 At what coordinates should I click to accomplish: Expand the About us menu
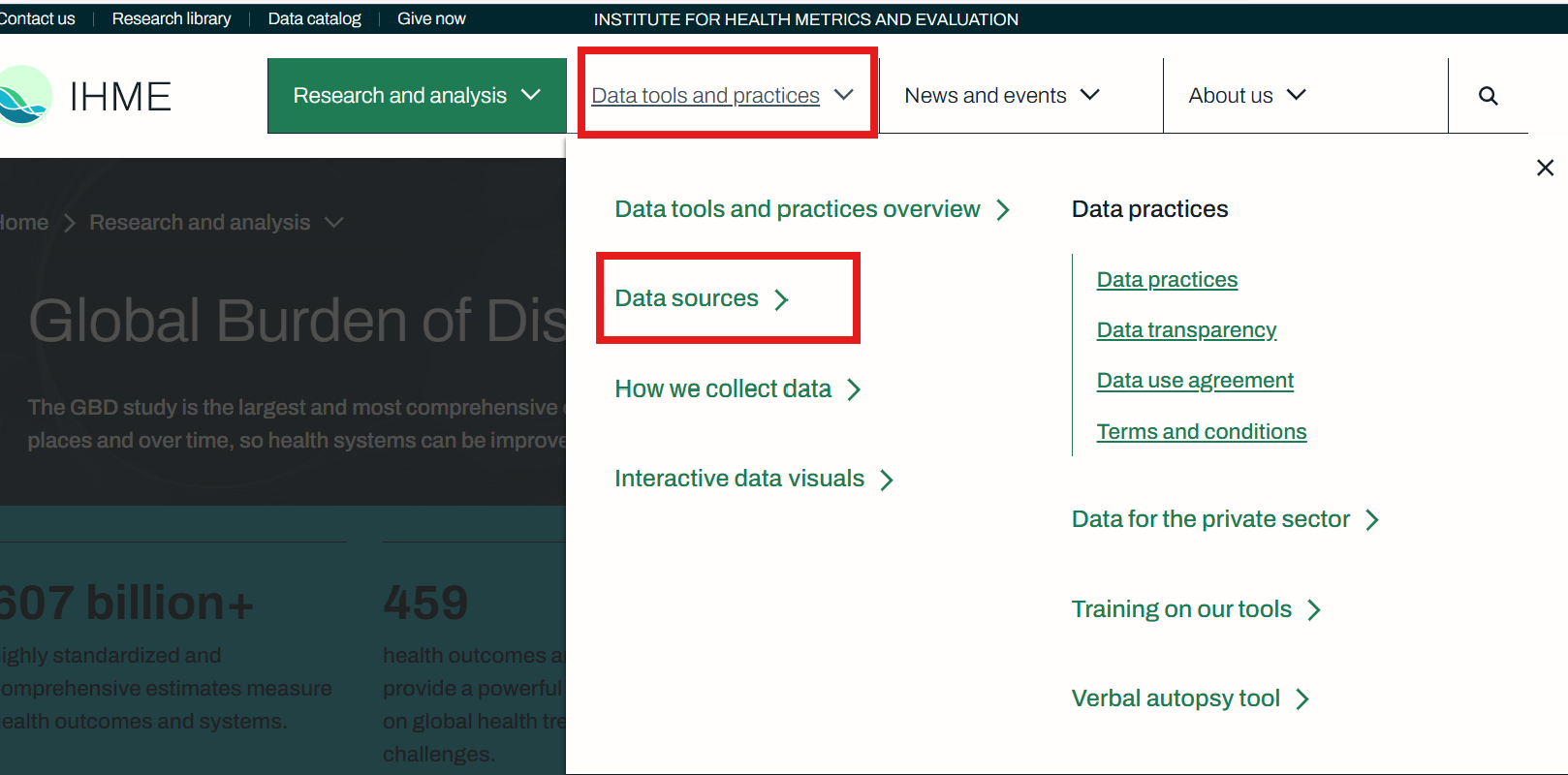[x=1247, y=96]
